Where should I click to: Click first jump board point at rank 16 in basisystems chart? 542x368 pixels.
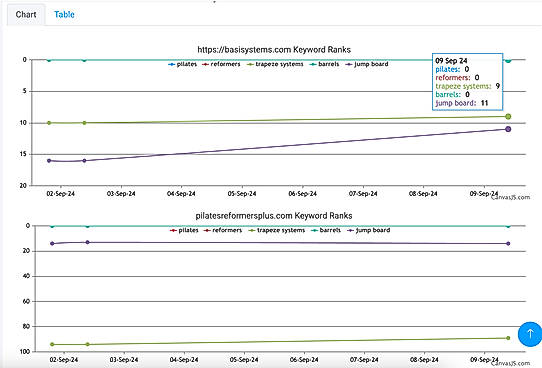(49, 161)
